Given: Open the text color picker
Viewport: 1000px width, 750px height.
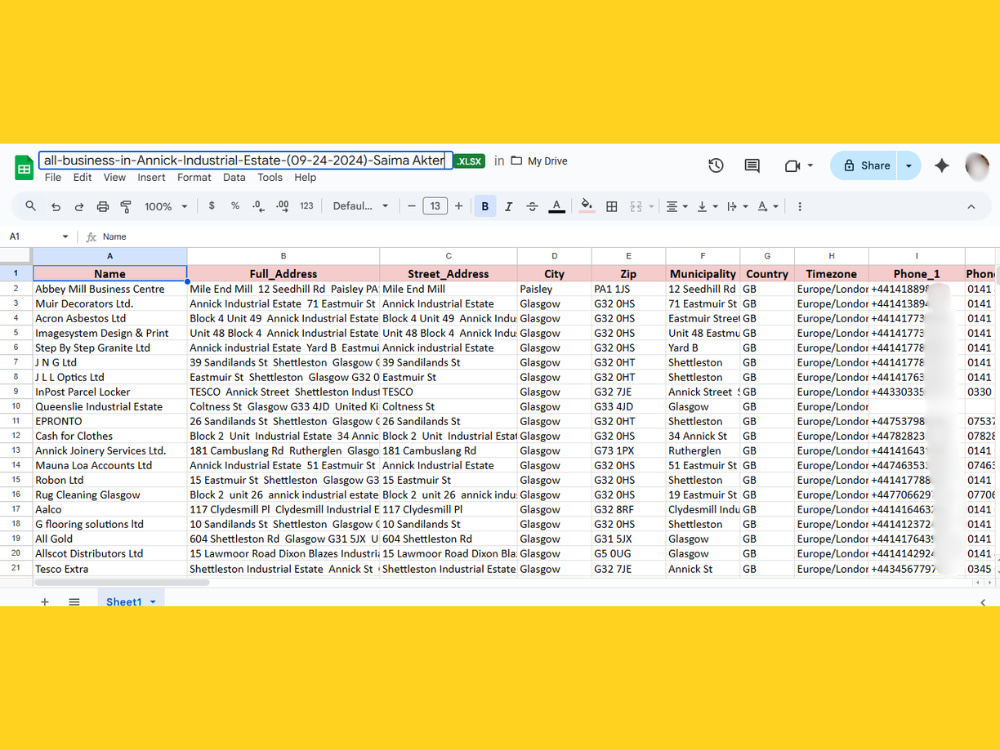Looking at the screenshot, I should 557,206.
